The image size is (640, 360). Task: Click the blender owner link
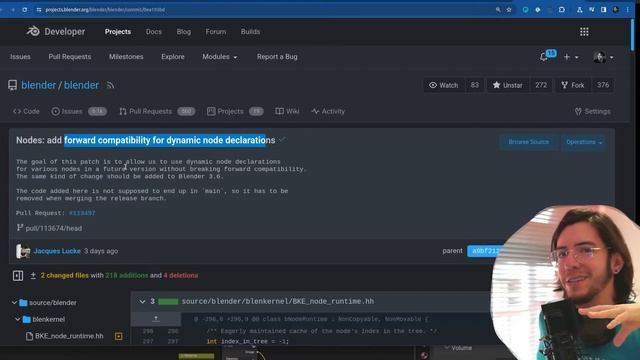coord(38,85)
